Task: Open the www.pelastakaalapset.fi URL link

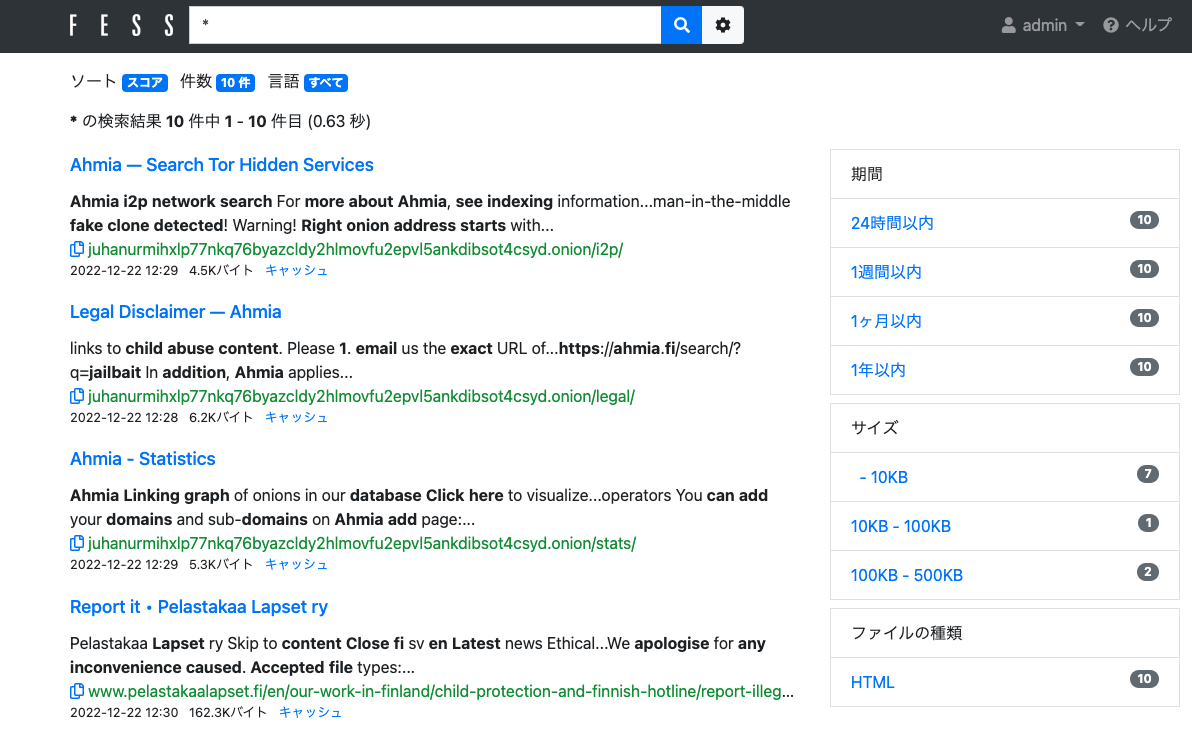Action: pyautogui.click(x=441, y=691)
